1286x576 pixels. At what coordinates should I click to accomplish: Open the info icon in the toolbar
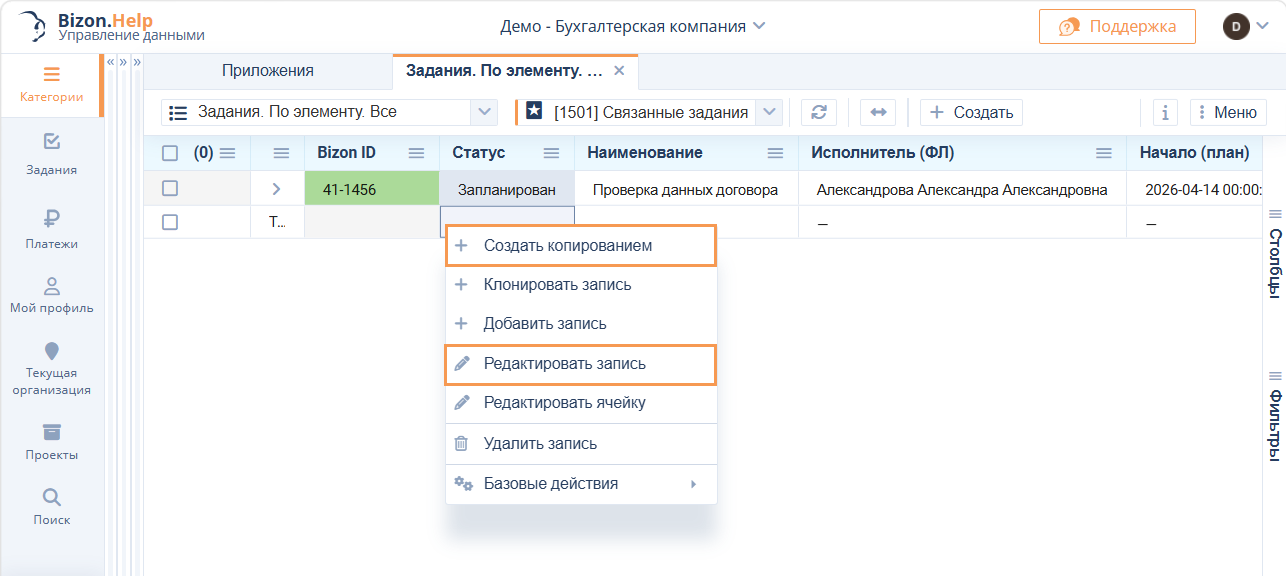click(1165, 112)
